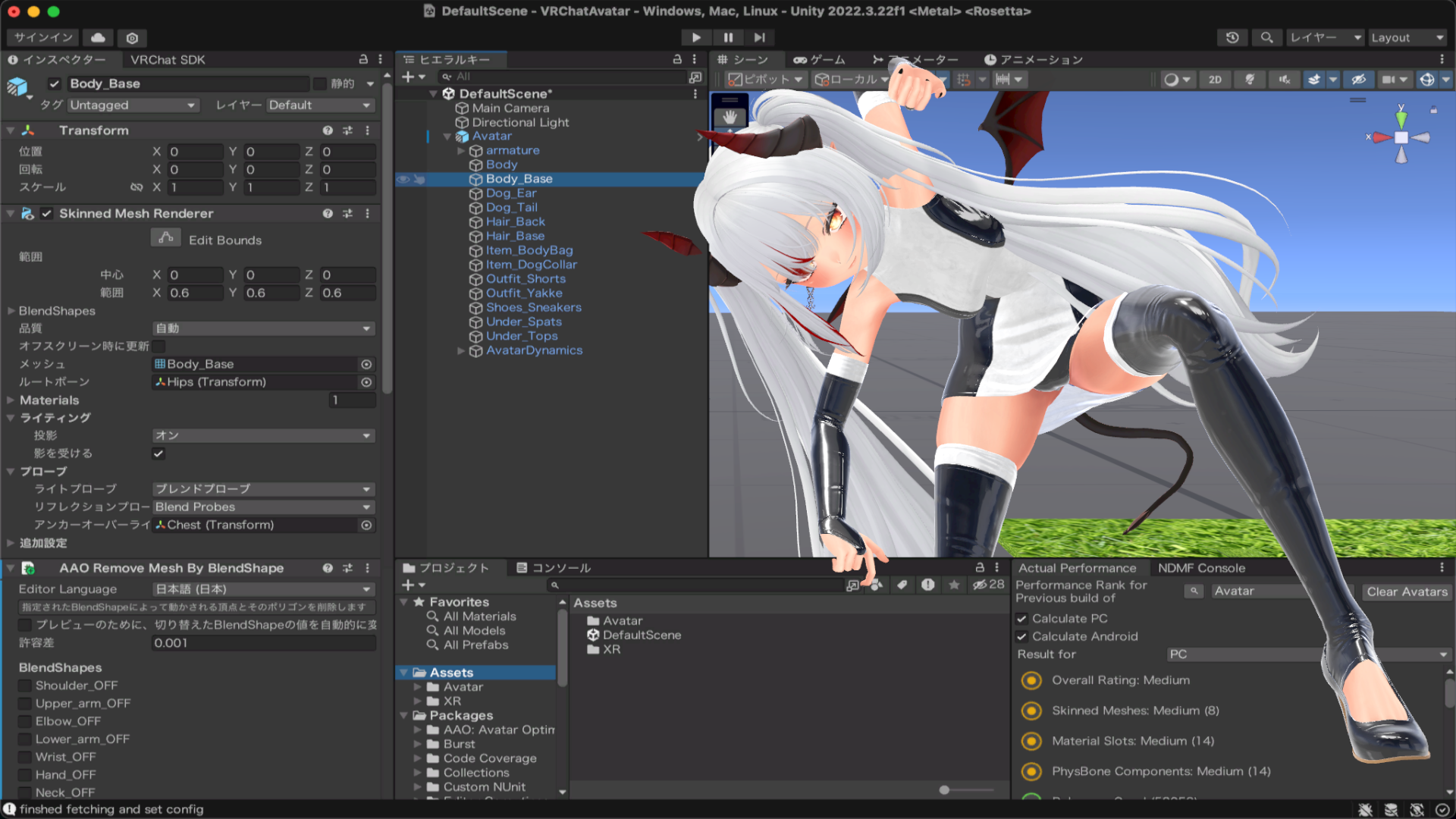The image size is (1456, 819).
Task: Click the Step frame button
Action: pyautogui.click(x=759, y=37)
